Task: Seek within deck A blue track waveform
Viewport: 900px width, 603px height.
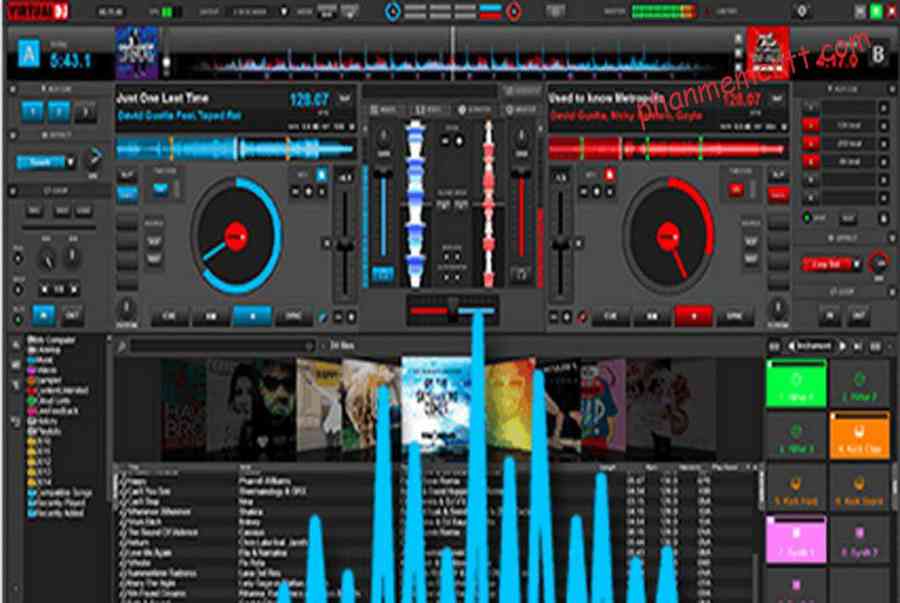Action: click(235, 149)
